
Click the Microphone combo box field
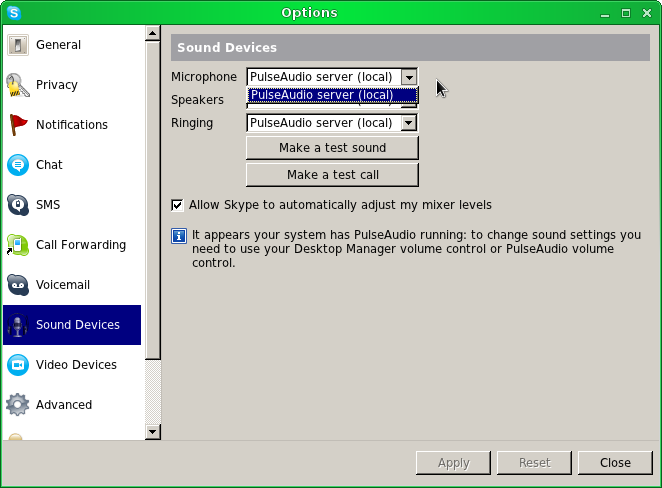point(332,77)
